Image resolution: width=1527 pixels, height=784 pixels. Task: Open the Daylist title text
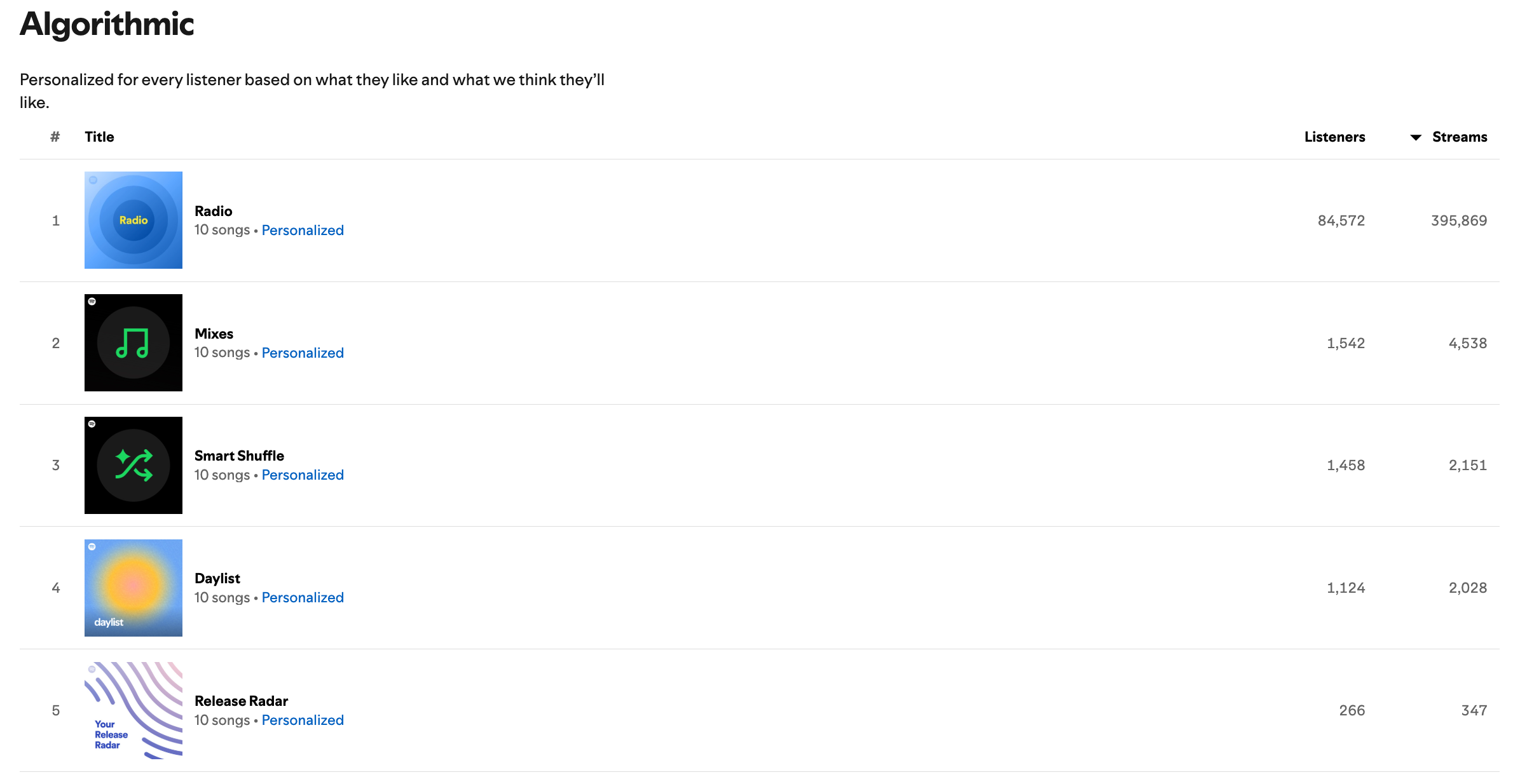(217, 578)
